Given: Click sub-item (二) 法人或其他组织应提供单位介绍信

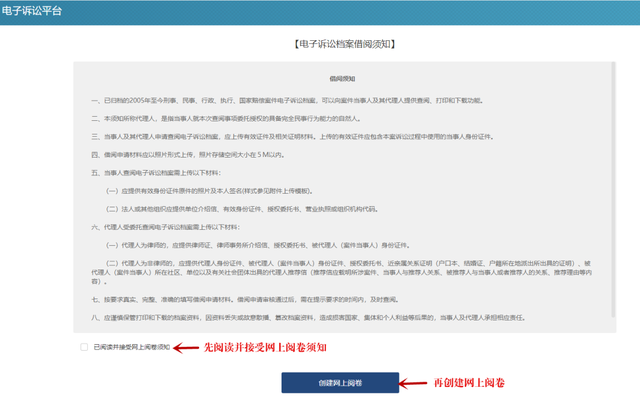Looking at the screenshot, I should click(242, 209).
